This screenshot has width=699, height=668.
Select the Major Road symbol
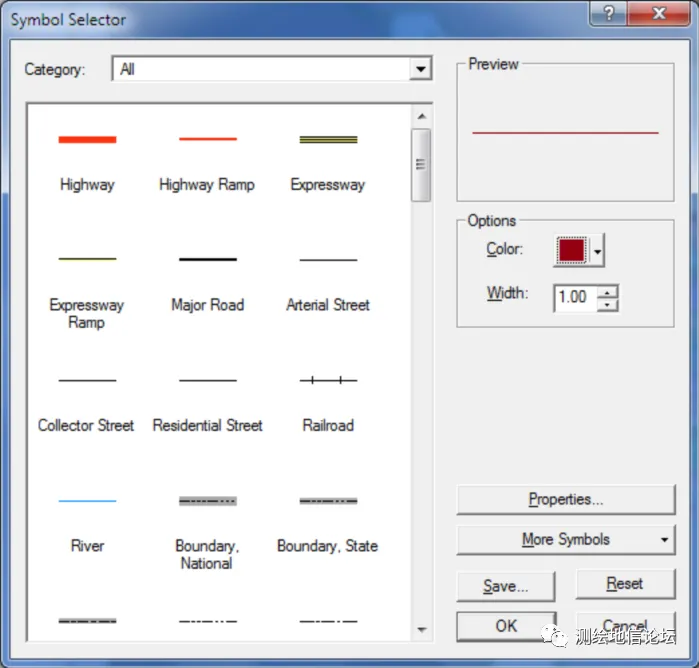[208, 259]
